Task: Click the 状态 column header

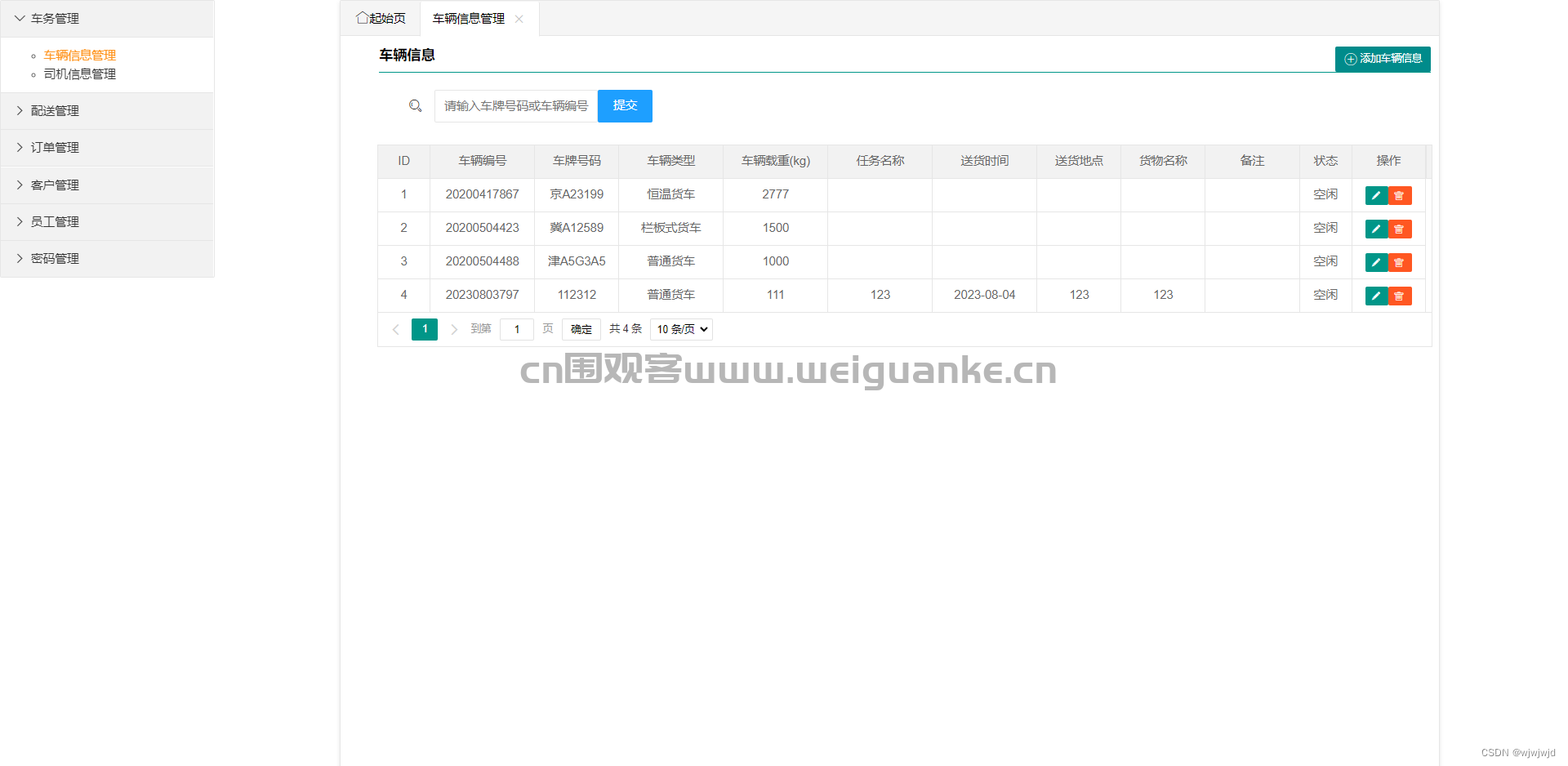Action: (x=1326, y=161)
